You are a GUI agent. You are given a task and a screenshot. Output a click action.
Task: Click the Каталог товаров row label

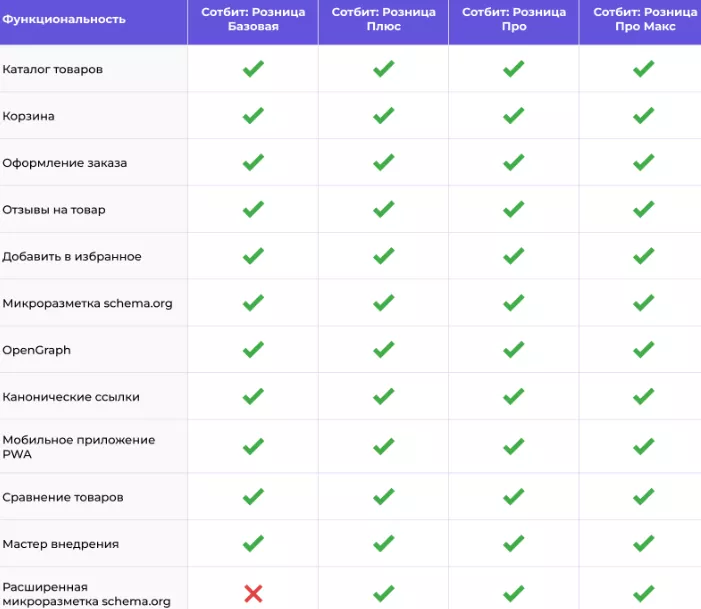pyautogui.click(x=52, y=69)
